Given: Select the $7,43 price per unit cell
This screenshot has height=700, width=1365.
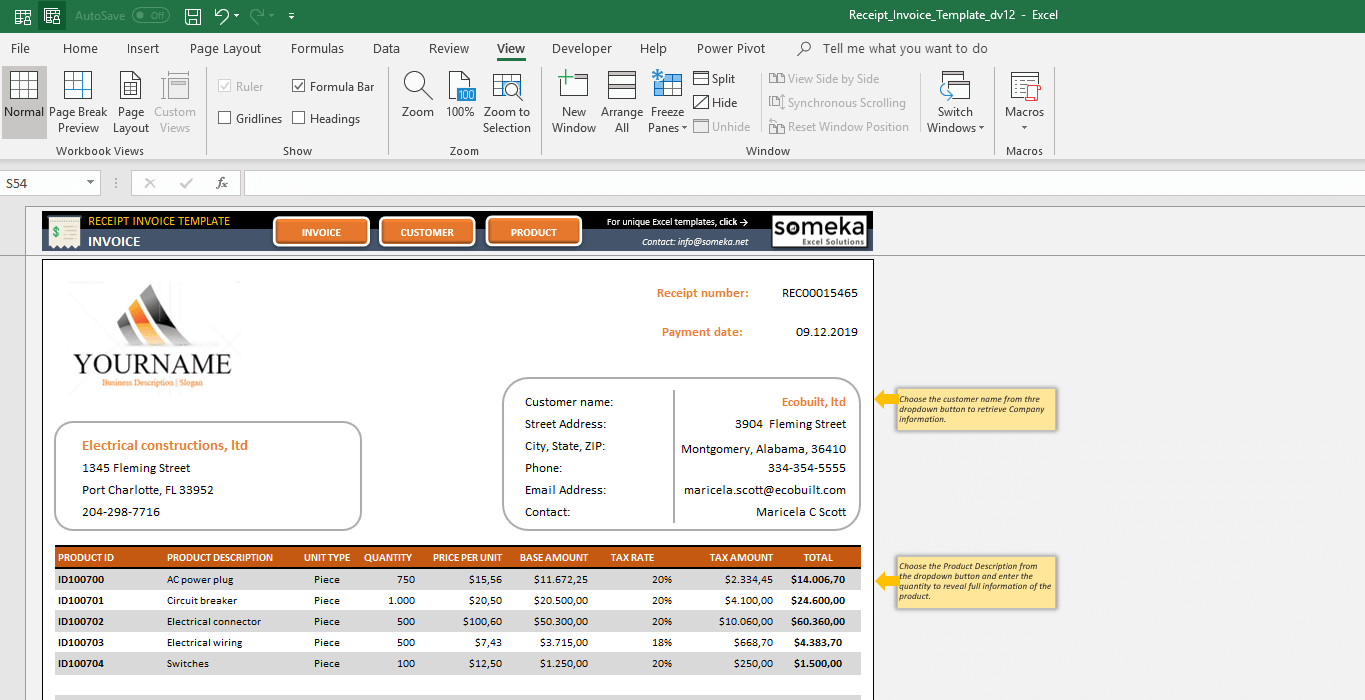Looking at the screenshot, I should (x=486, y=643).
